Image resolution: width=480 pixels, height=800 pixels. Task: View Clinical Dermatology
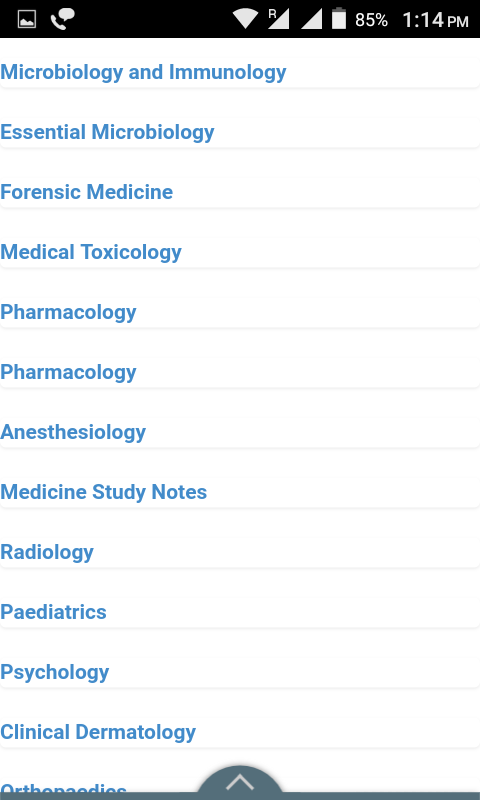tap(98, 732)
